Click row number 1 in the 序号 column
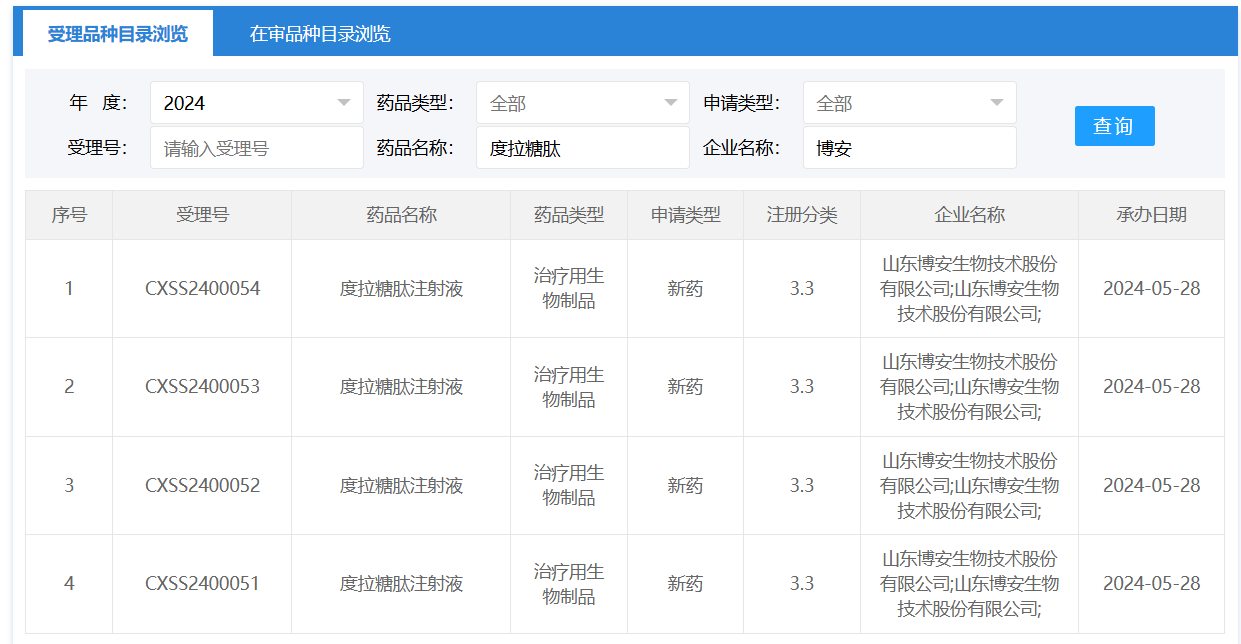This screenshot has height=644, width=1241. pyautogui.click(x=69, y=289)
